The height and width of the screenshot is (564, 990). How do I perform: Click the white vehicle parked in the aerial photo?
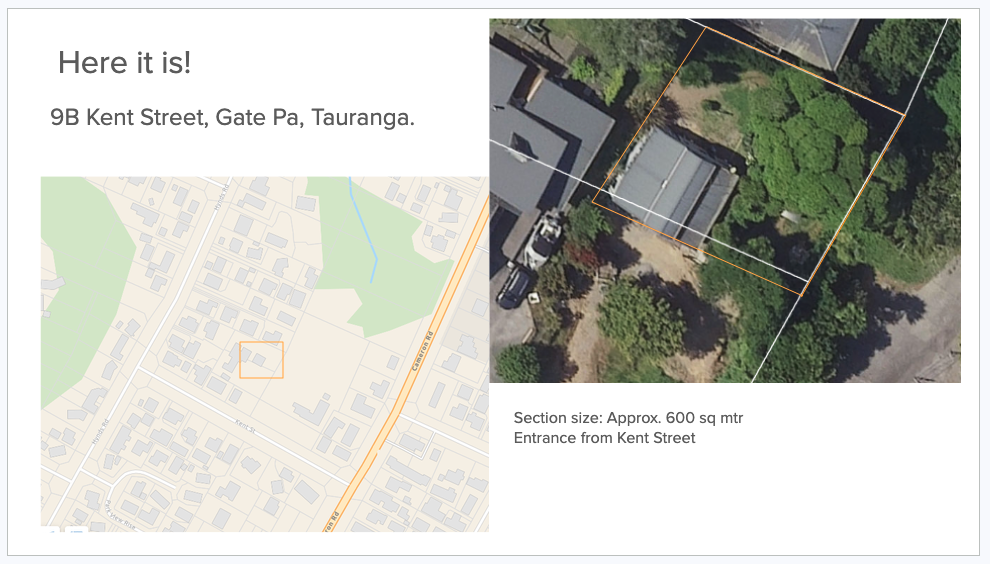[x=542, y=240]
